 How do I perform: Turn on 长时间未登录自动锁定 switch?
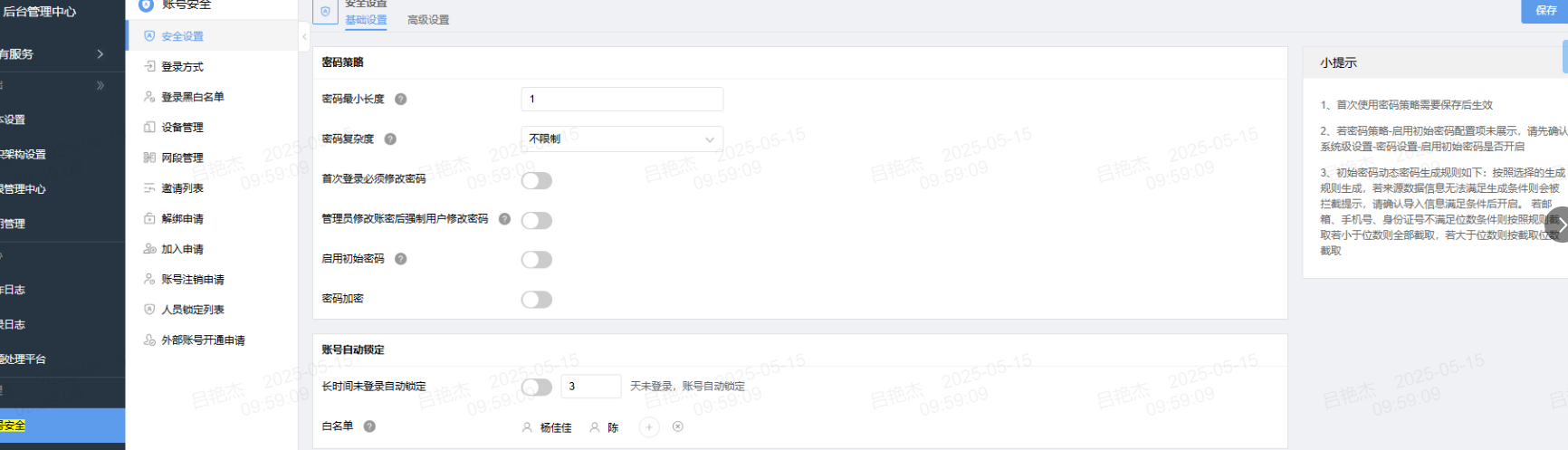pyautogui.click(x=537, y=388)
